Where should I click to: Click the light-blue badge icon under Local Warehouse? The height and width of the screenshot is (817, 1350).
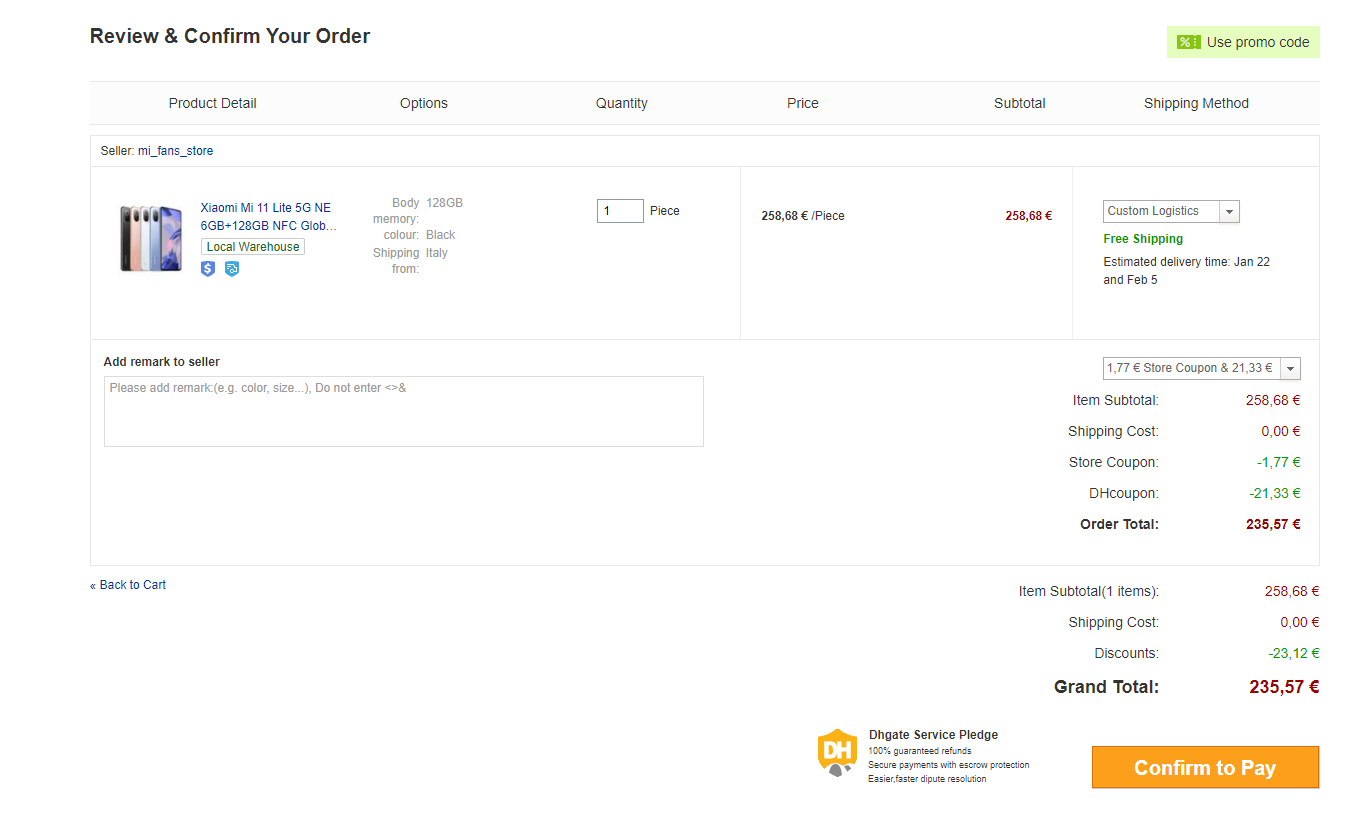click(x=232, y=269)
